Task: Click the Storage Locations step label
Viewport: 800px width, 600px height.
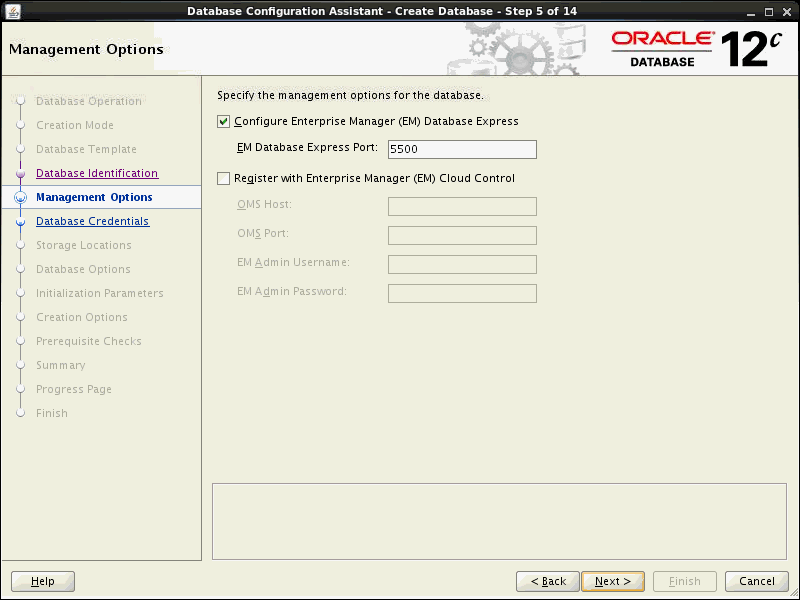Action: coord(84,245)
